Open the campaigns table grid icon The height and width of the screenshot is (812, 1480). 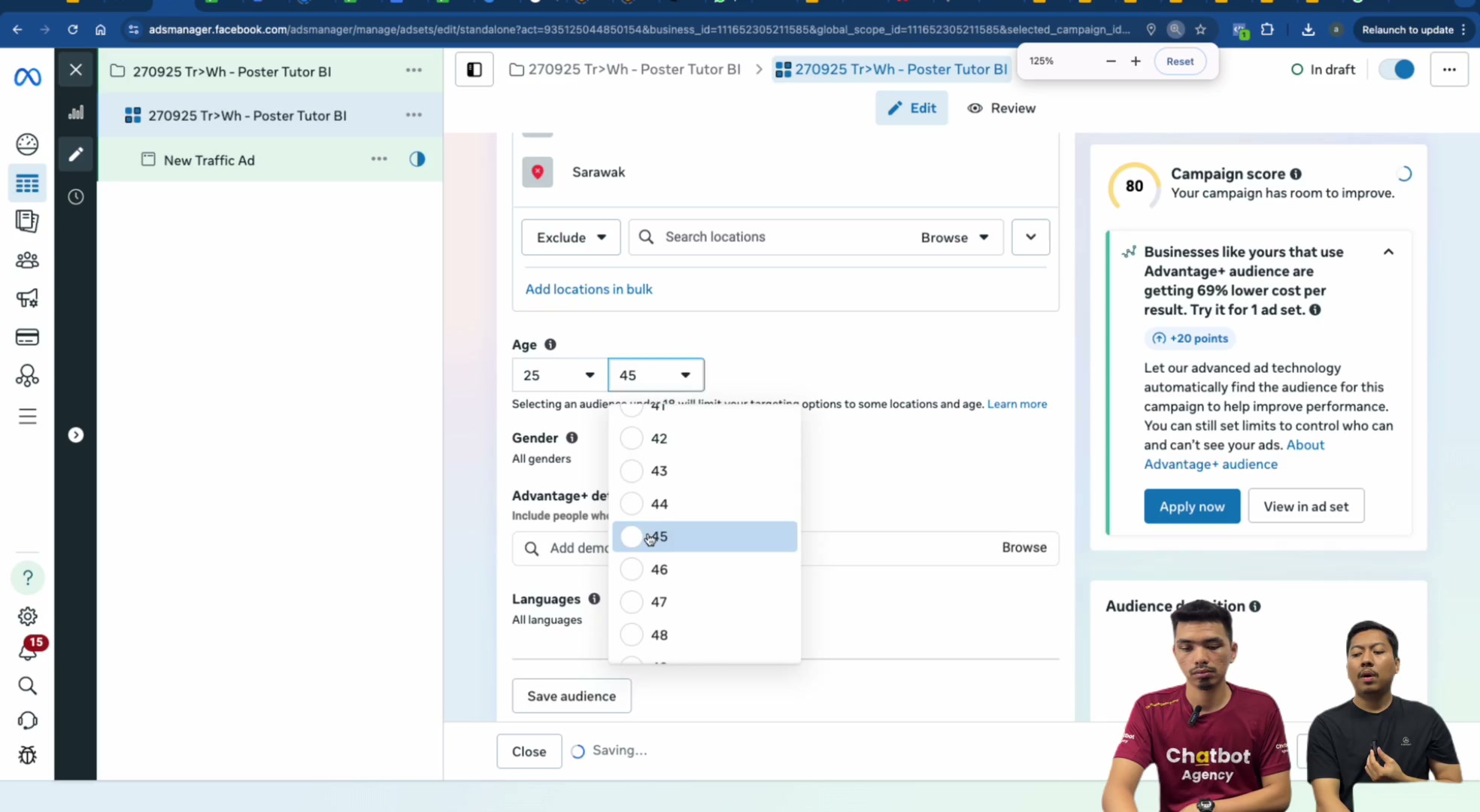pos(27,183)
